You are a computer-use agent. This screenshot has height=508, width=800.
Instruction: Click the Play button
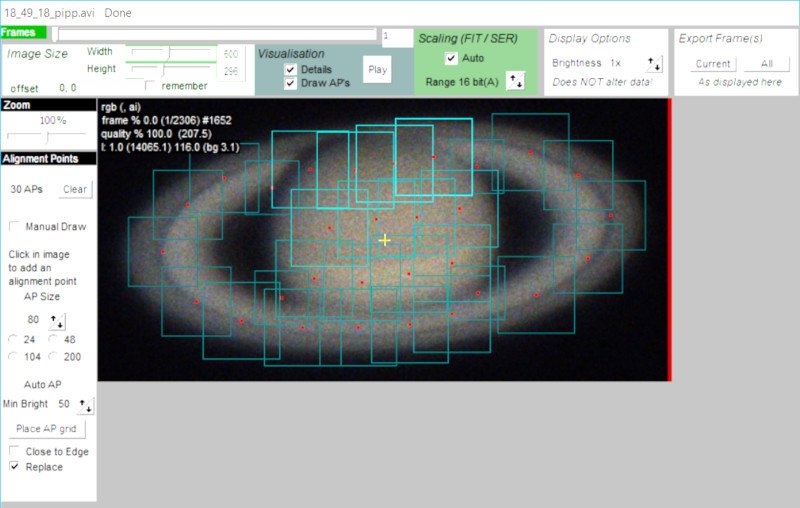[x=378, y=69]
